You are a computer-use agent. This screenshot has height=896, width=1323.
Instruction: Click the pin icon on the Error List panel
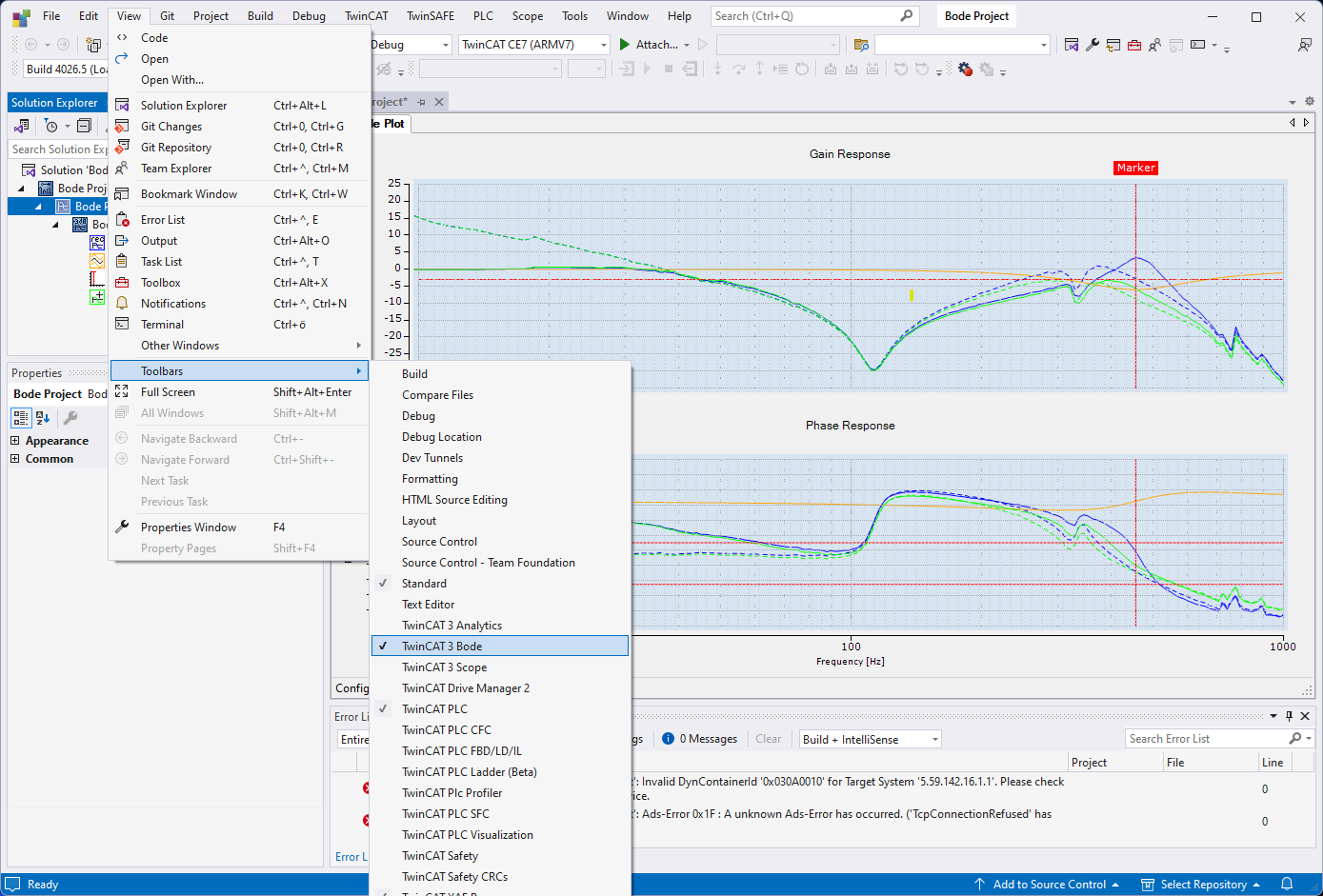coord(1290,716)
